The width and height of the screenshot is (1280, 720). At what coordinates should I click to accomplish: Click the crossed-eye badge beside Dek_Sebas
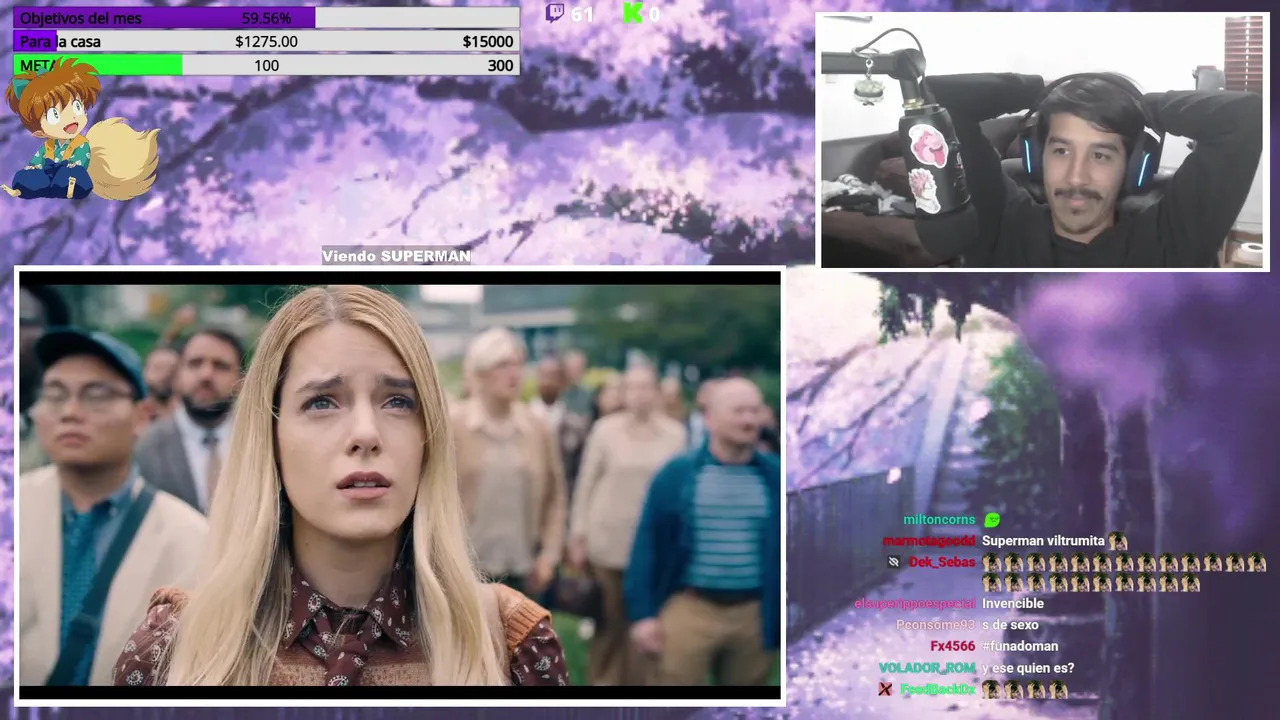point(894,563)
